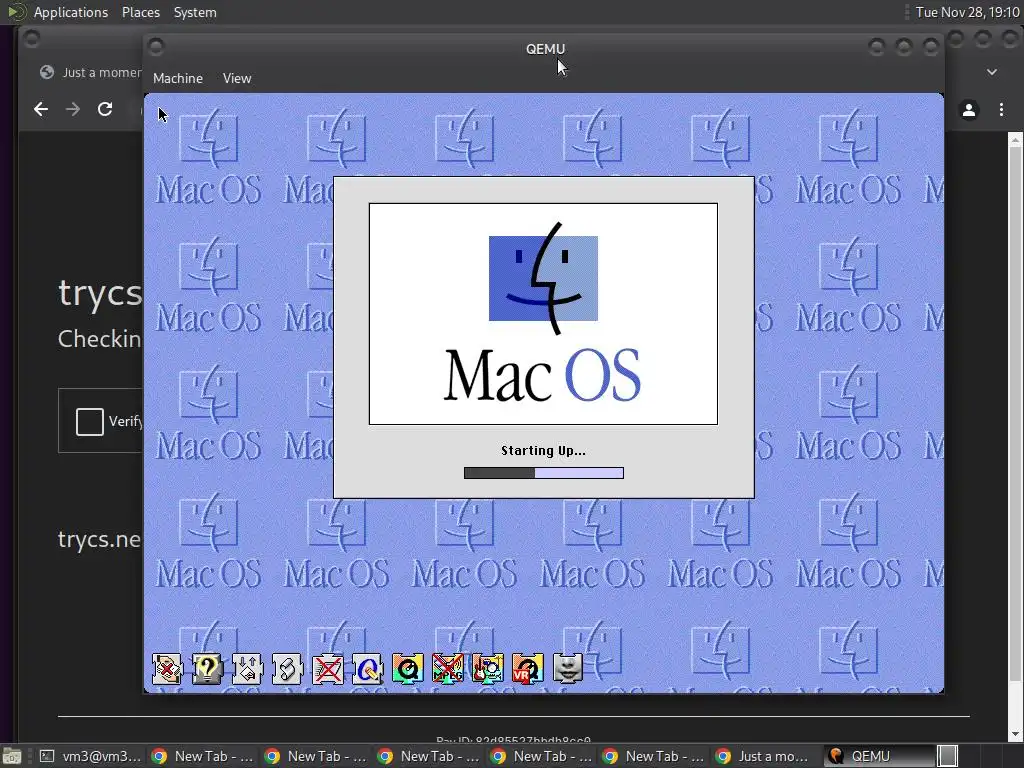The image size is (1024, 768).
Task: Select the 'Just a moment' browser tab
Action: click(x=90, y=72)
